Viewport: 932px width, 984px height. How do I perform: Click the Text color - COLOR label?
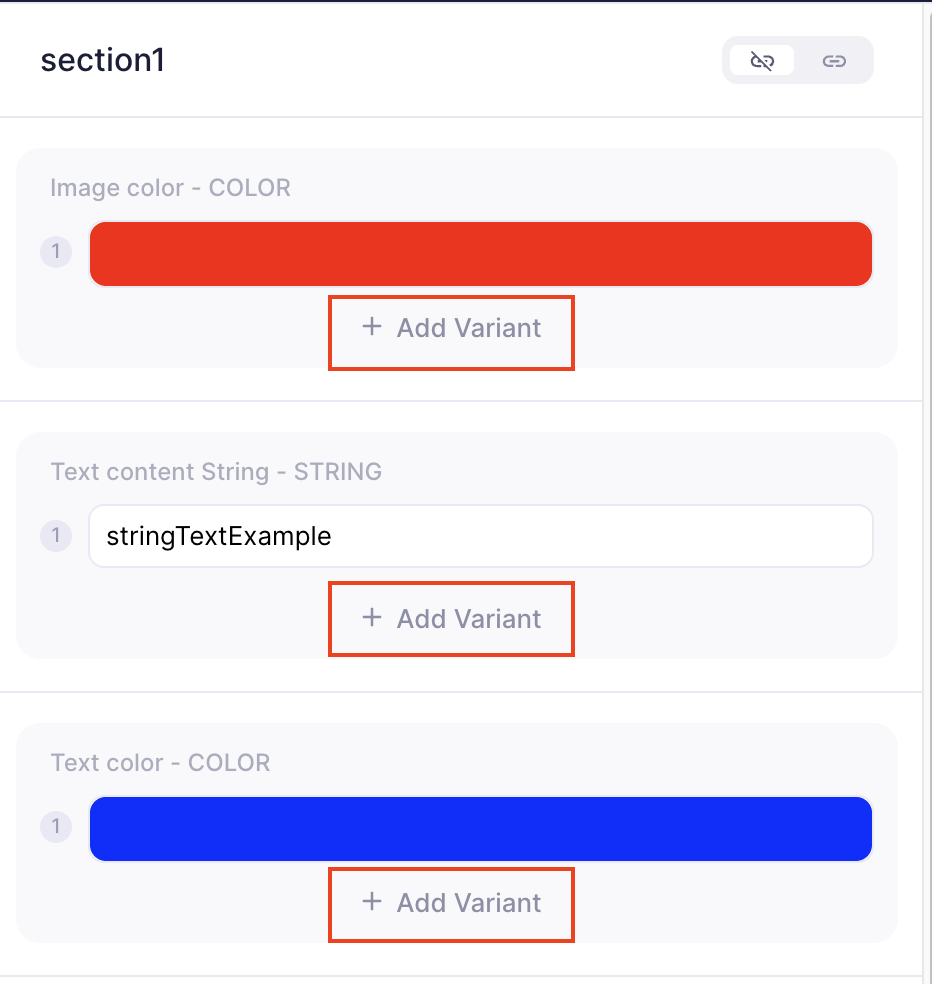[160, 762]
